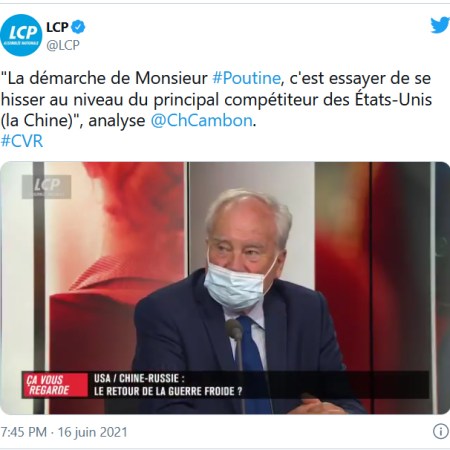Play the embedded video of the masked man
450x450 pixels.
point(225,288)
